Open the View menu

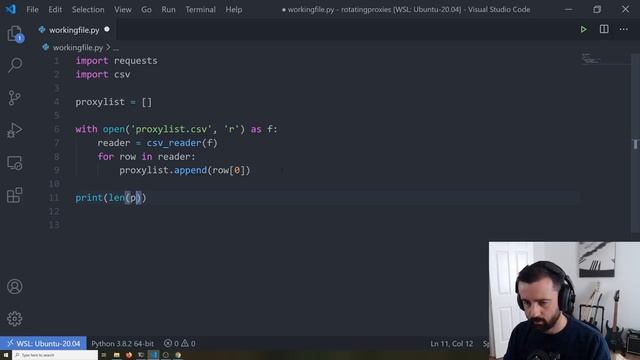point(122,9)
